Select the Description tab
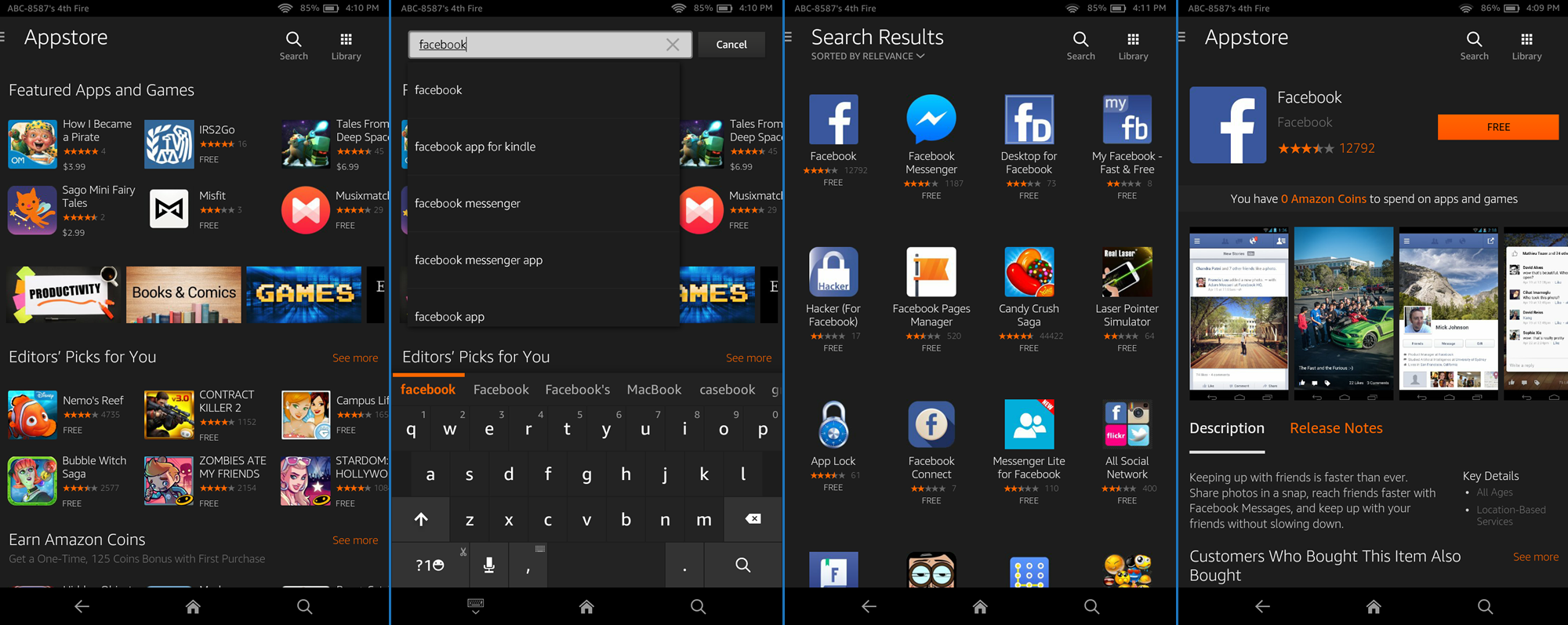The width and height of the screenshot is (1568, 625). point(1227,428)
